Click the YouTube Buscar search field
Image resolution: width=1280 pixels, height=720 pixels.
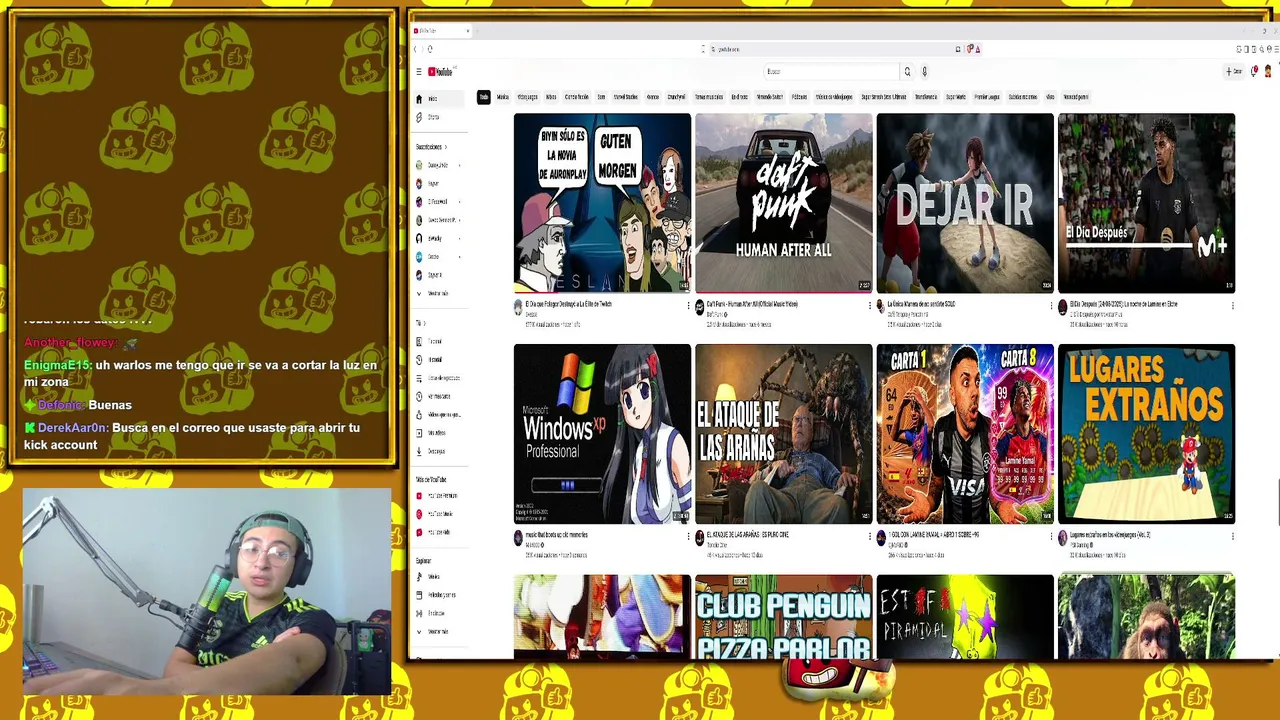(832, 72)
